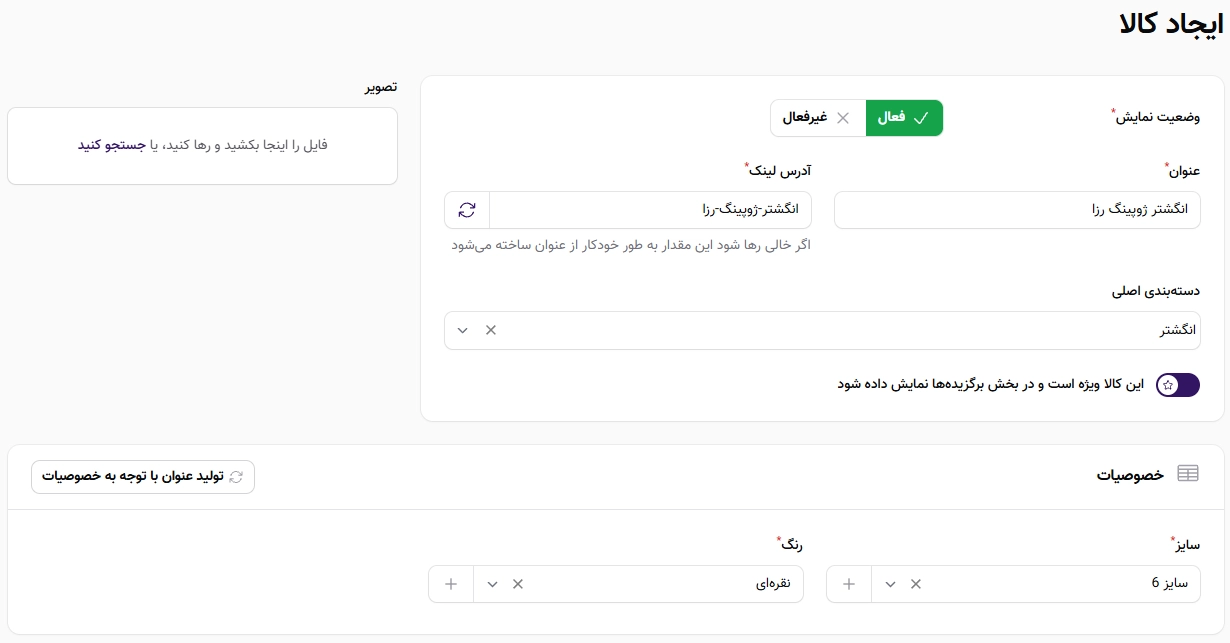Click the image file drop area
Image resolution: width=1230 pixels, height=643 pixels.
click(x=202, y=146)
